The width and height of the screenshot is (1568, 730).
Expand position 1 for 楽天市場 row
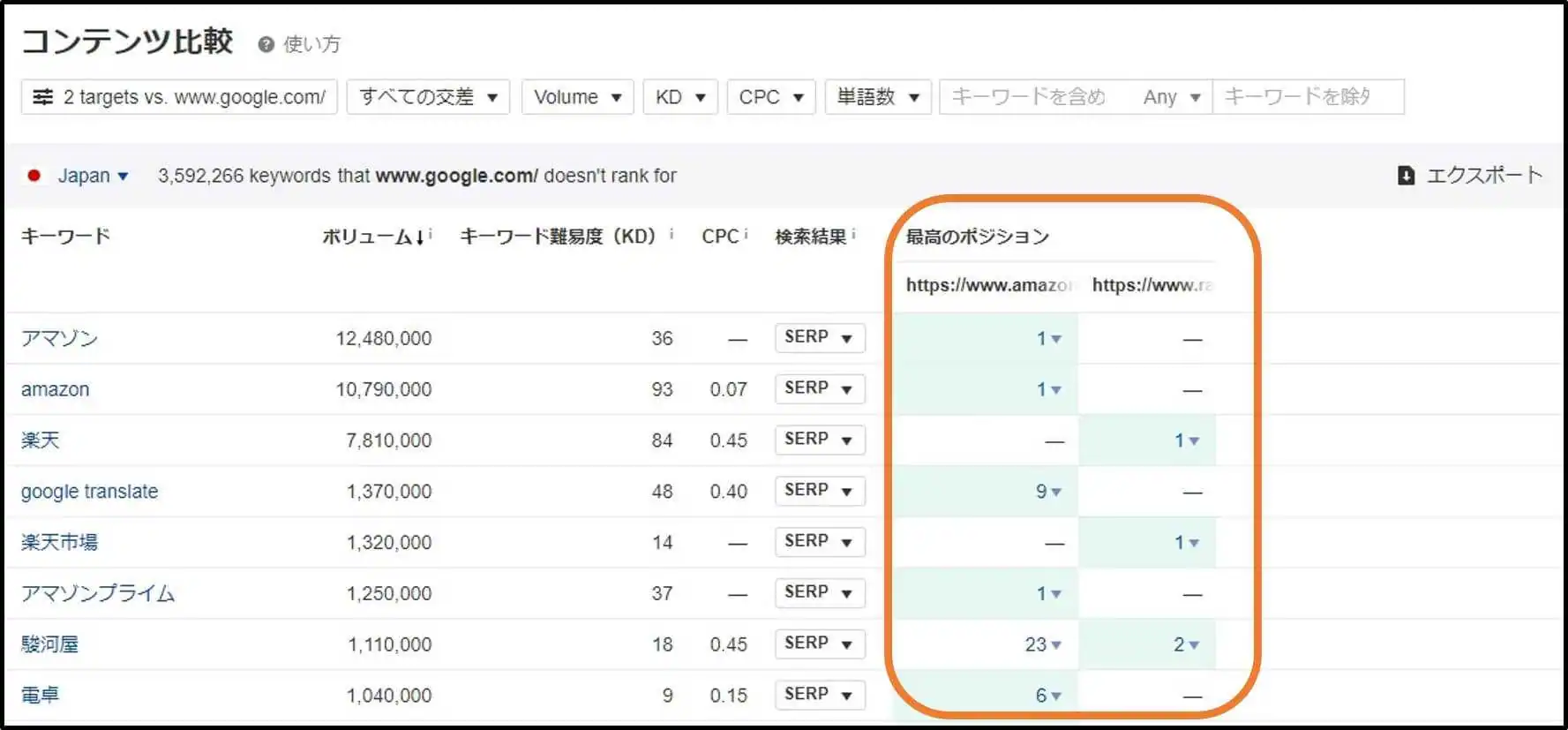[1186, 542]
